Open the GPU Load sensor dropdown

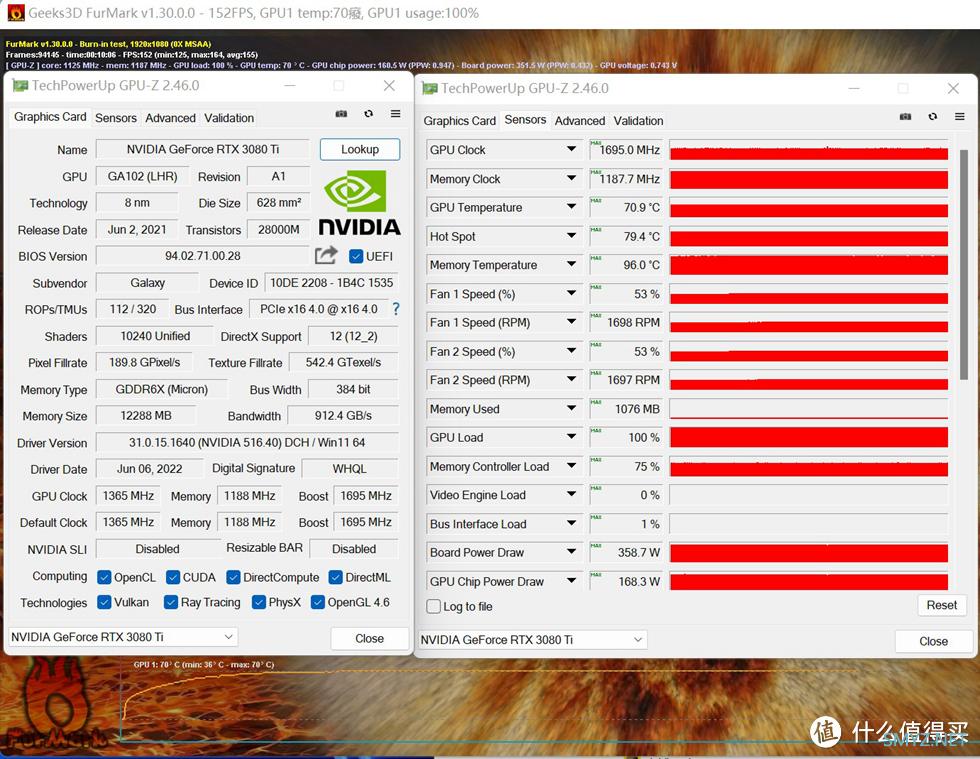click(x=571, y=437)
